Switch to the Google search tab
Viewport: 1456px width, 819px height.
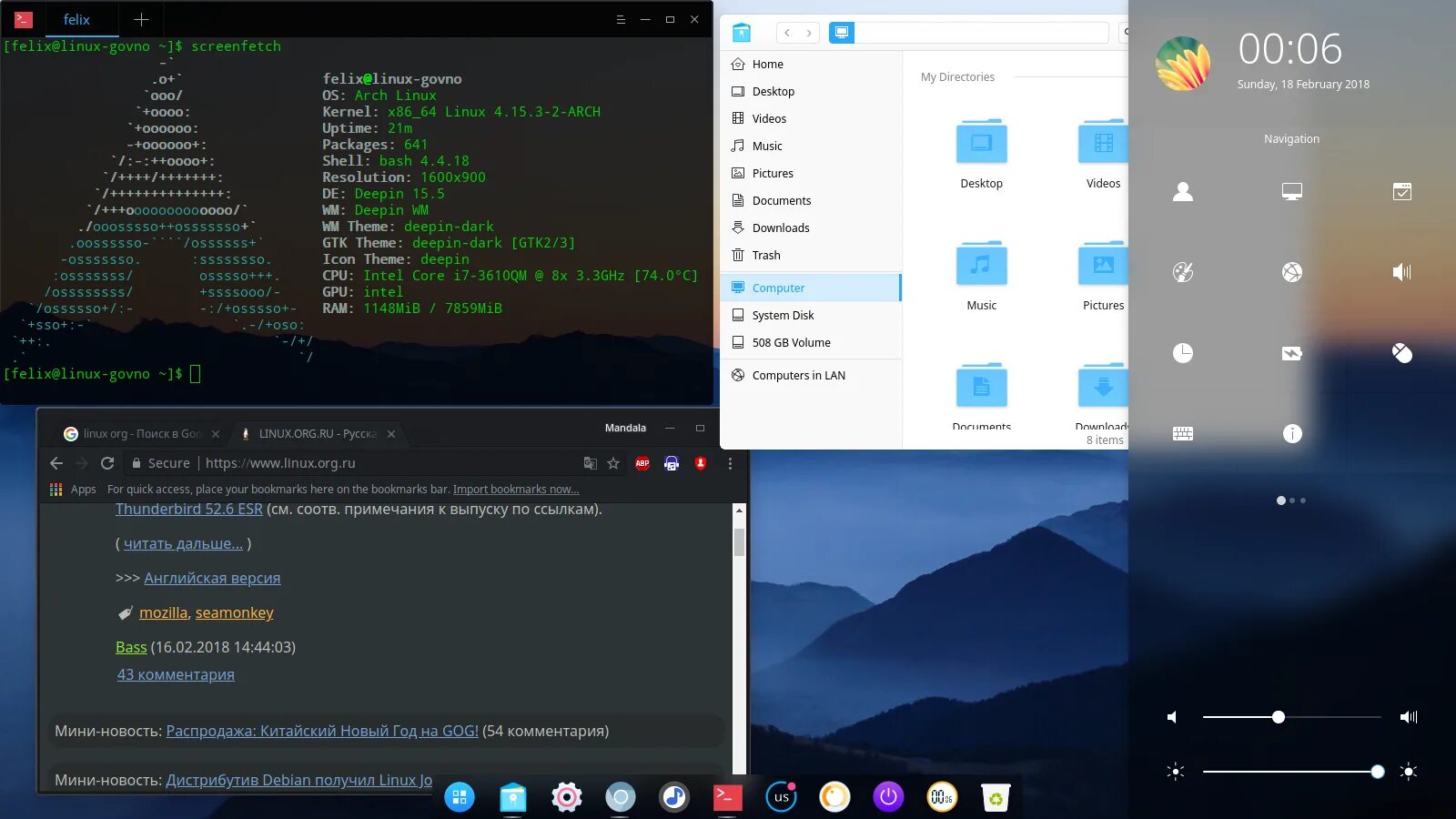pos(141,434)
